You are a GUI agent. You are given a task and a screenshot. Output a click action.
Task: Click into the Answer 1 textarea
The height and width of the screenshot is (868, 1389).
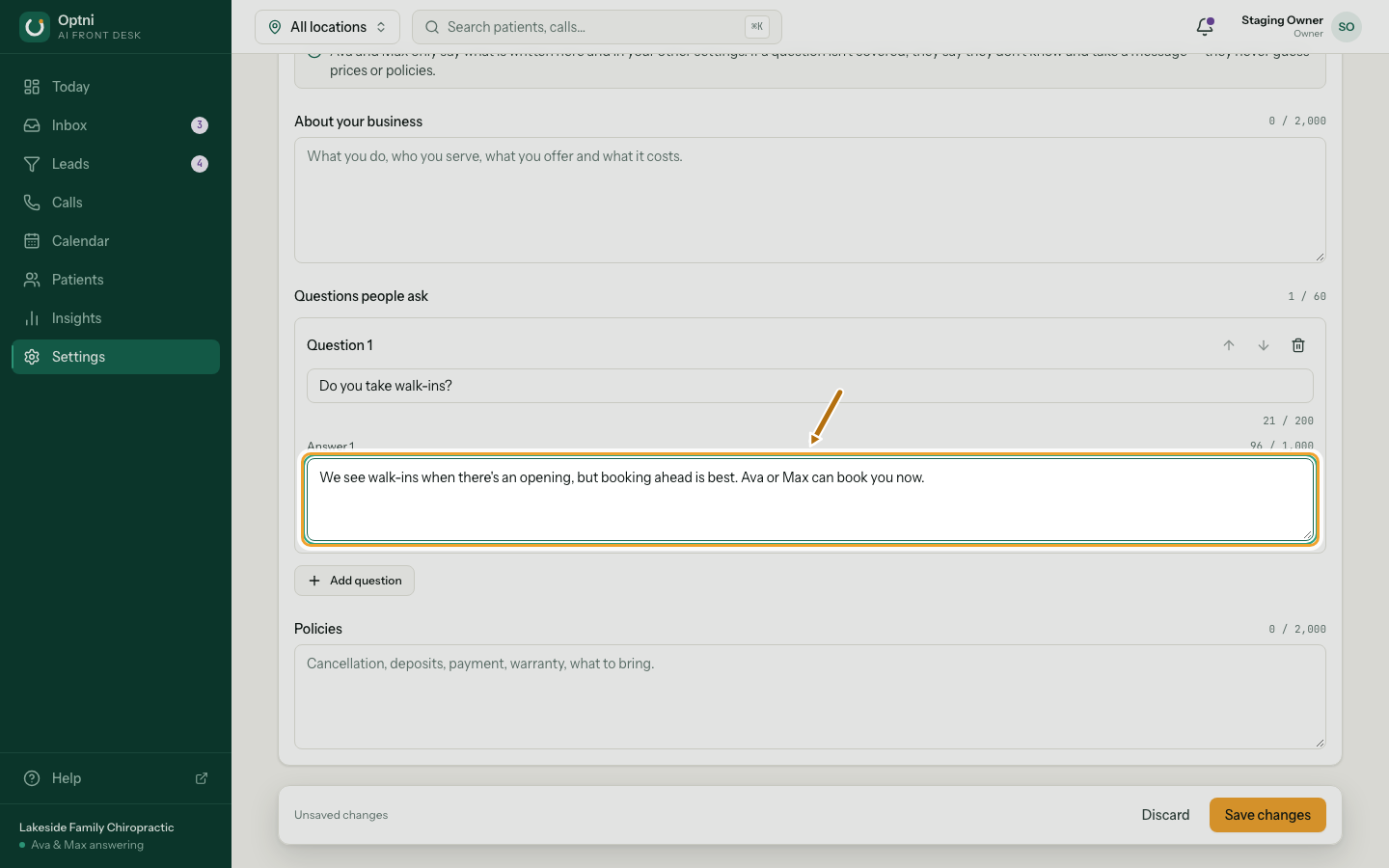[810, 500]
